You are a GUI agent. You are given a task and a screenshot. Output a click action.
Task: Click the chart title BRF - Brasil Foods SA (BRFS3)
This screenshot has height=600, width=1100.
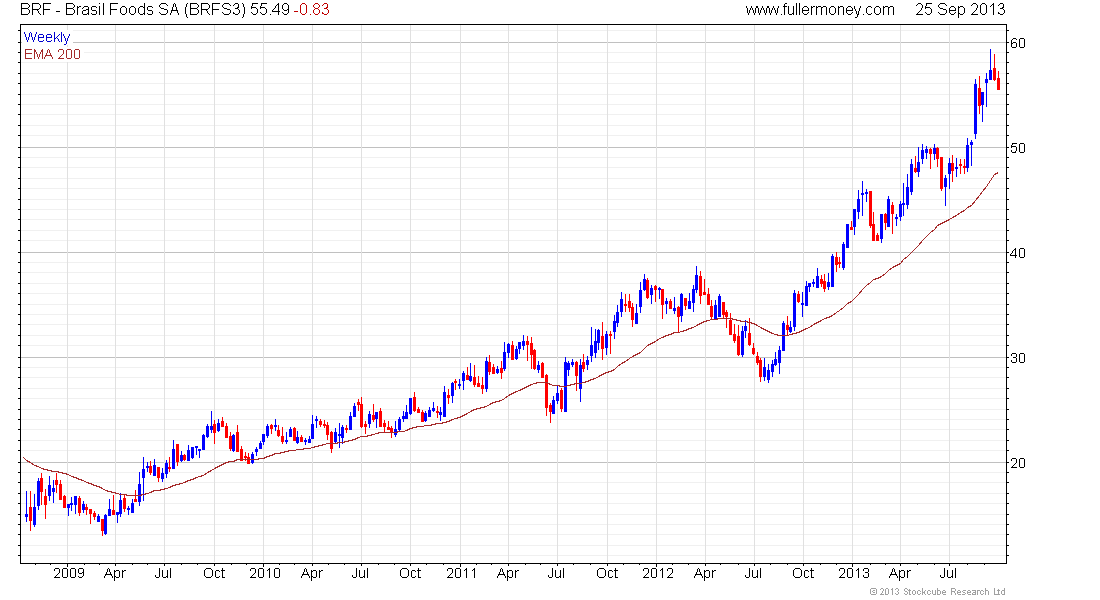pyautogui.click(x=133, y=10)
